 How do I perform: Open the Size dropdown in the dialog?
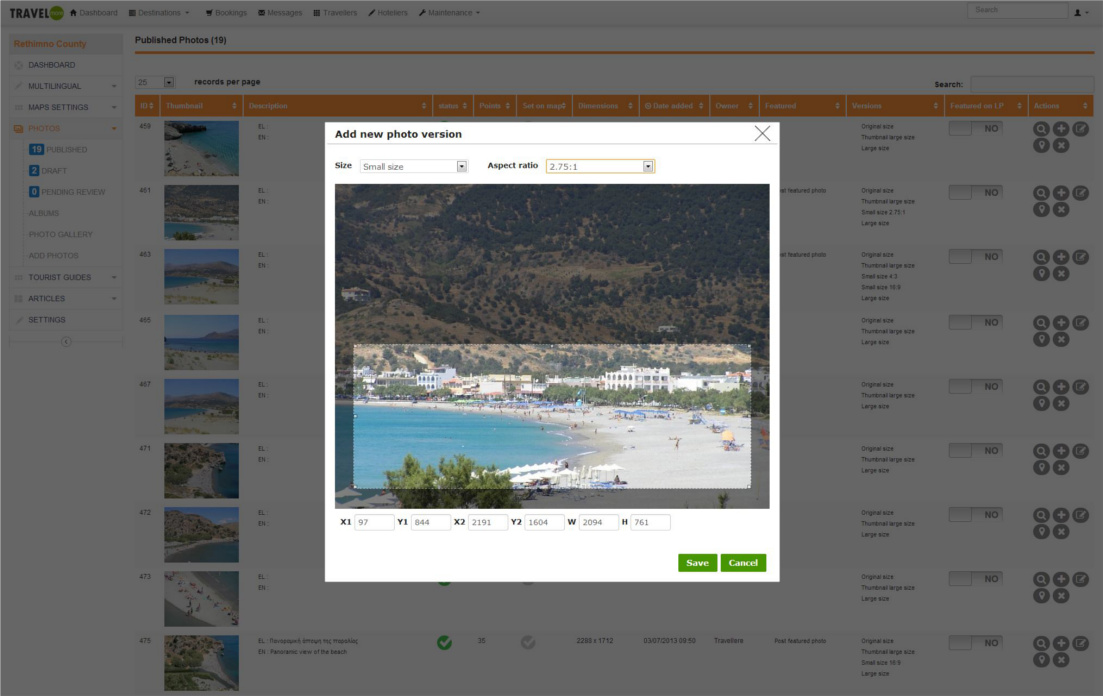(414, 166)
